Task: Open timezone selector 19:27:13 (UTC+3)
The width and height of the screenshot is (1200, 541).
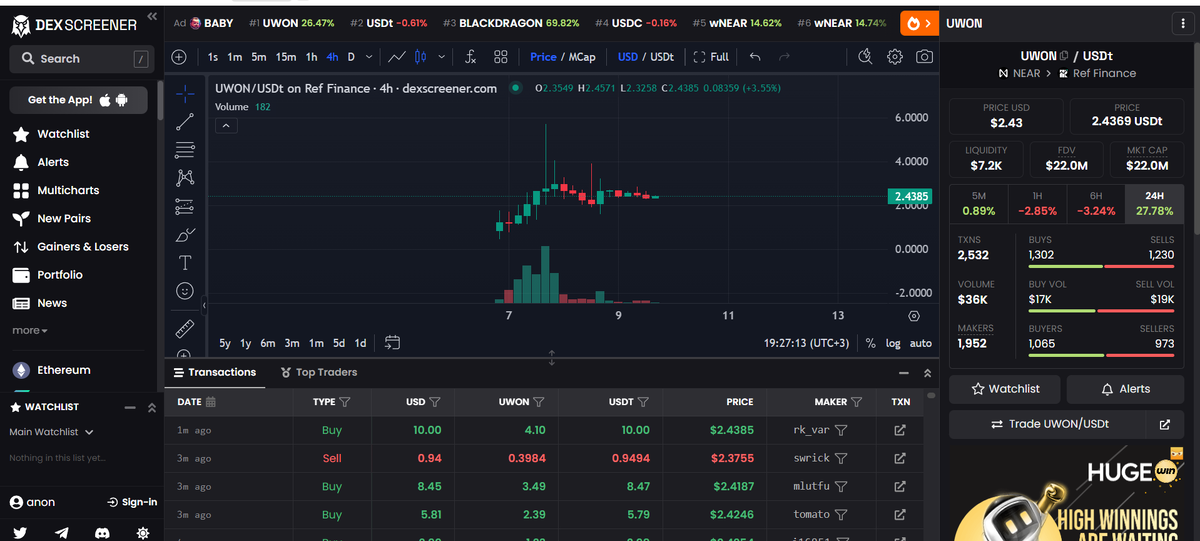Action: point(806,343)
